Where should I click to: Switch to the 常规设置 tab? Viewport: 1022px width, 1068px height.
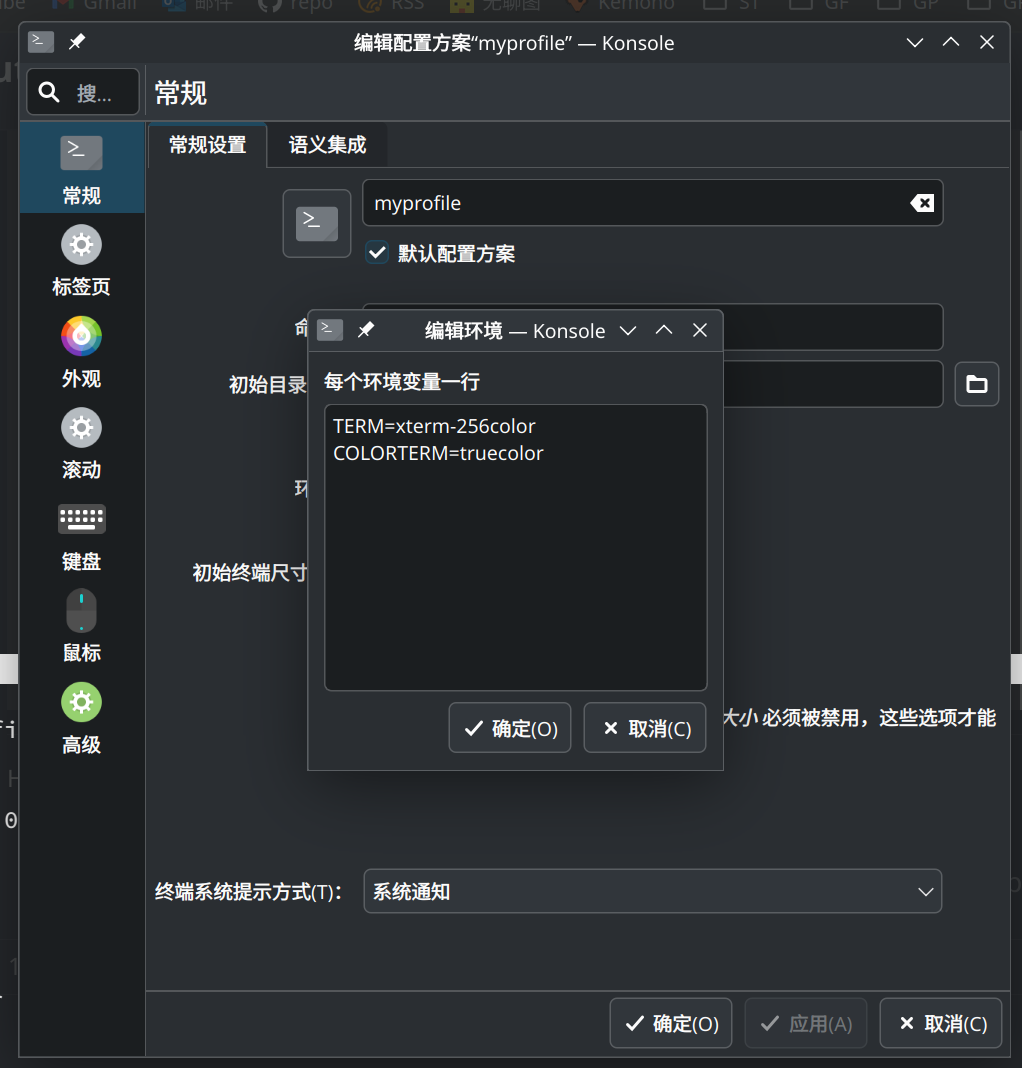pyautogui.click(x=208, y=145)
